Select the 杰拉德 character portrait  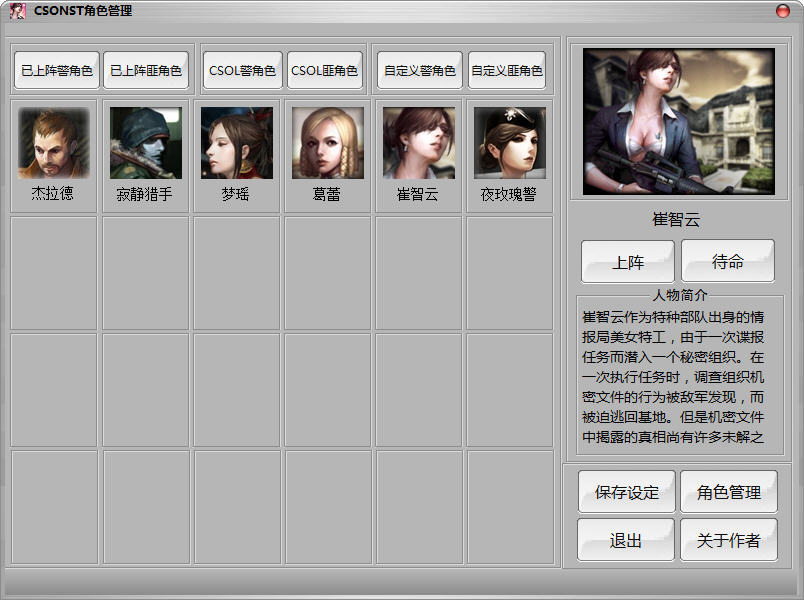click(54, 143)
